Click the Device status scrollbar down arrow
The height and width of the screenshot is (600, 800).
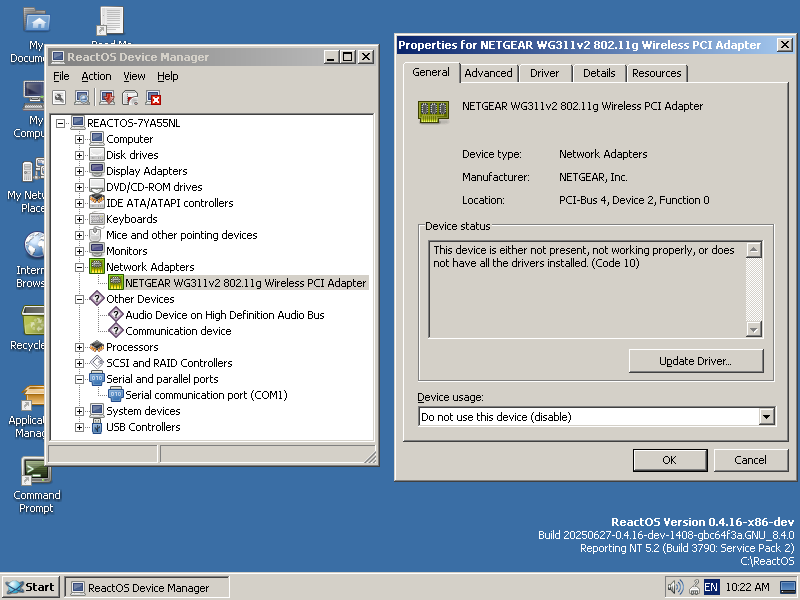click(x=754, y=329)
